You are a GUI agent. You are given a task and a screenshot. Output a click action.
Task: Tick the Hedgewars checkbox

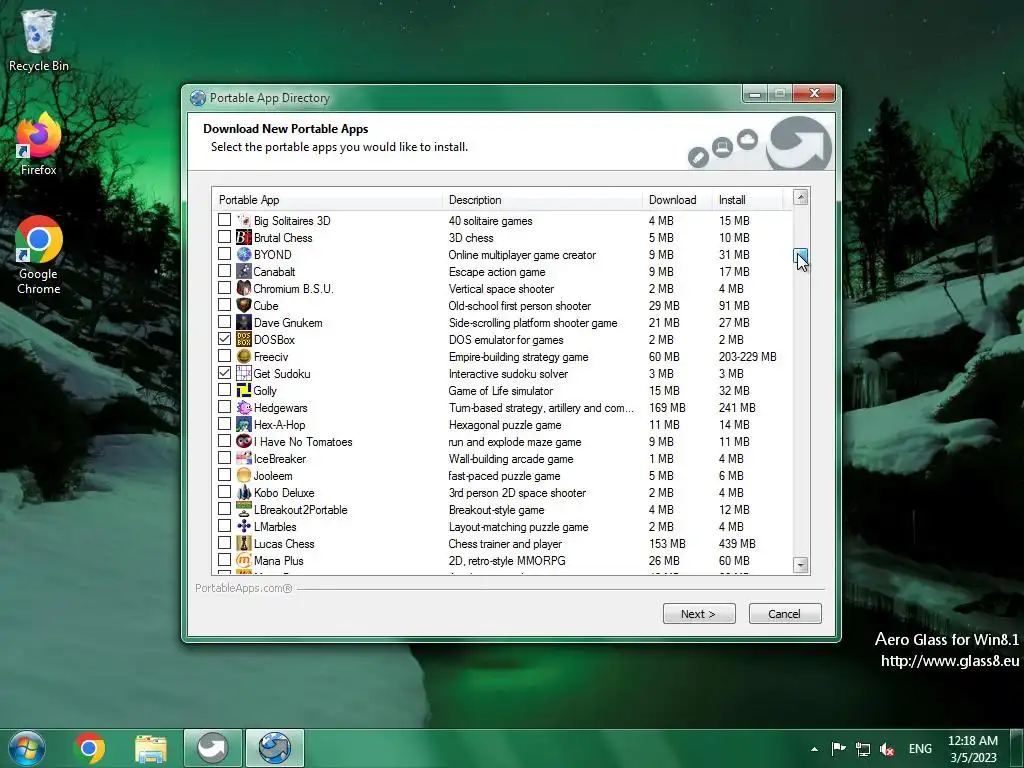point(224,407)
